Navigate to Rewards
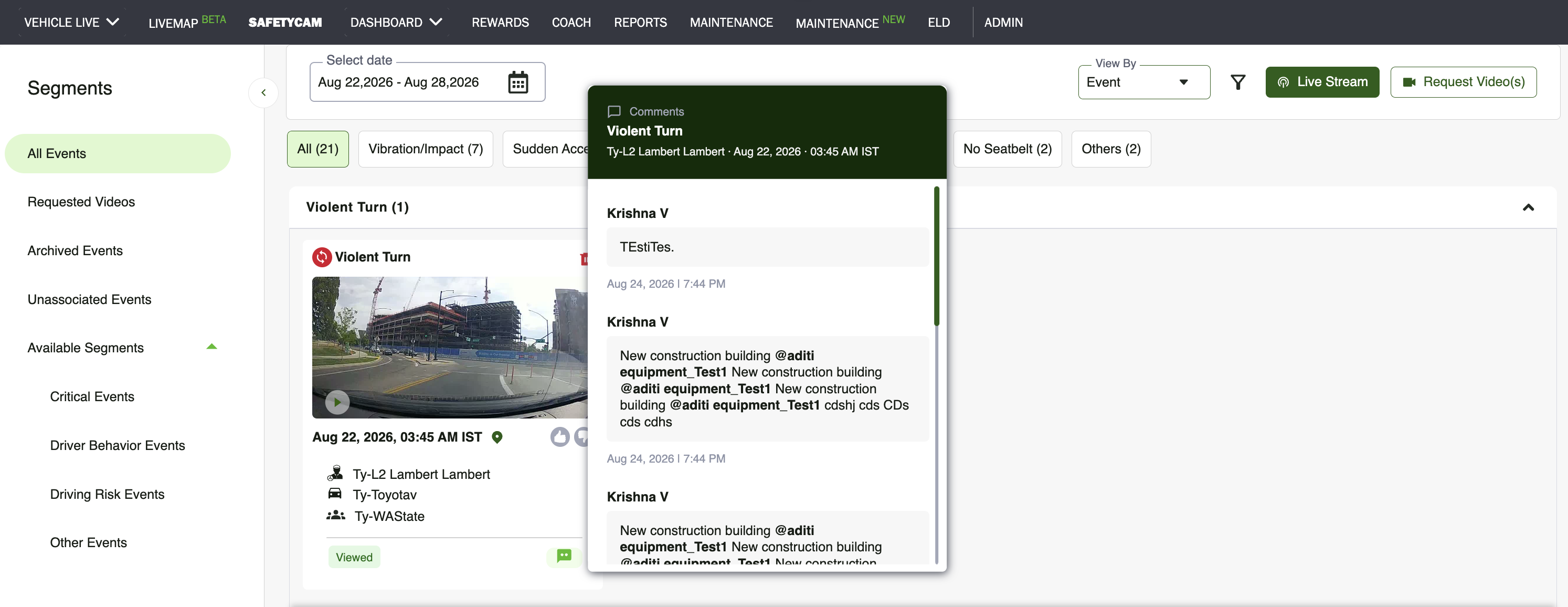1568x607 pixels. pyautogui.click(x=500, y=23)
